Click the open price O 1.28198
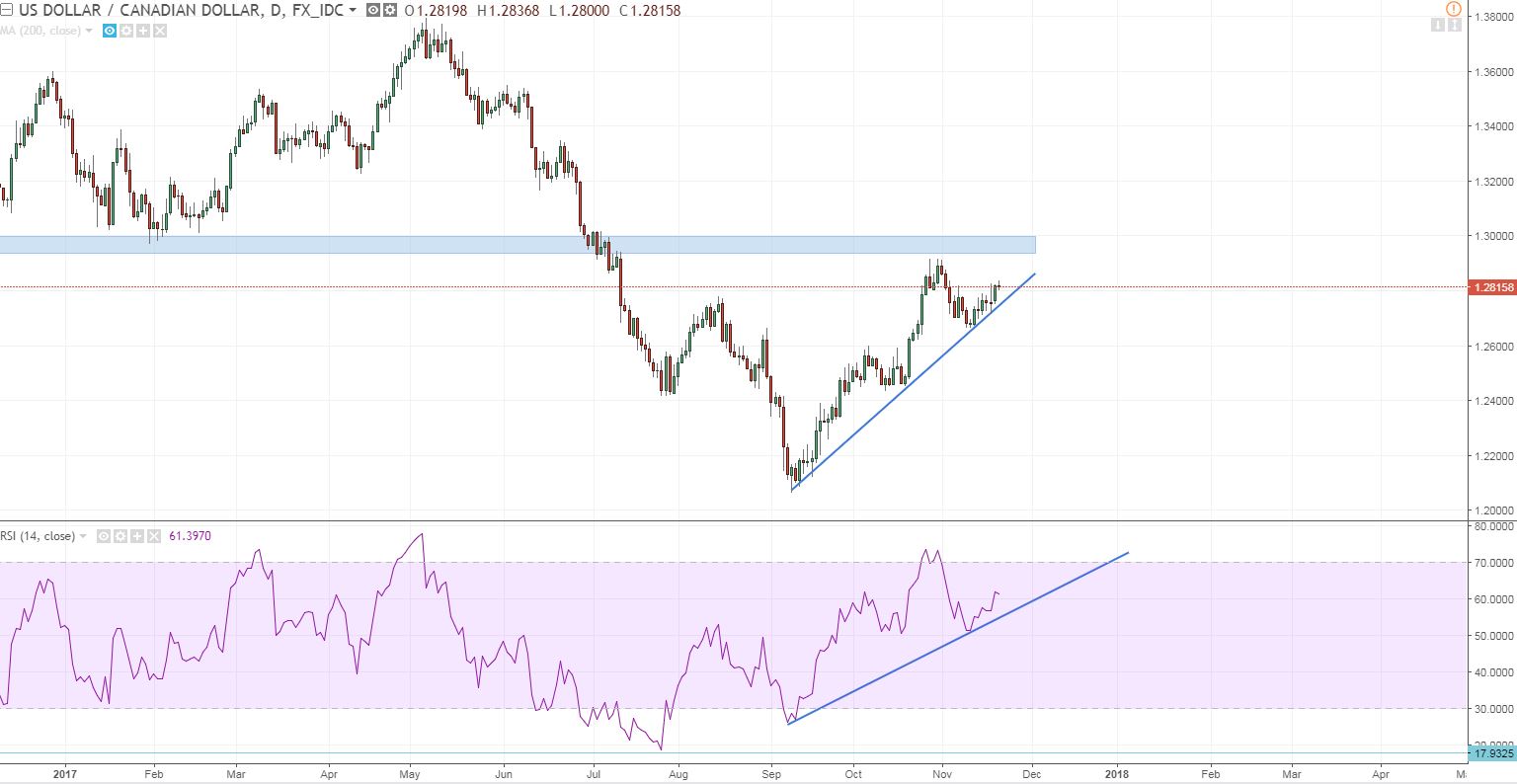The height and width of the screenshot is (784, 1517). (436, 10)
